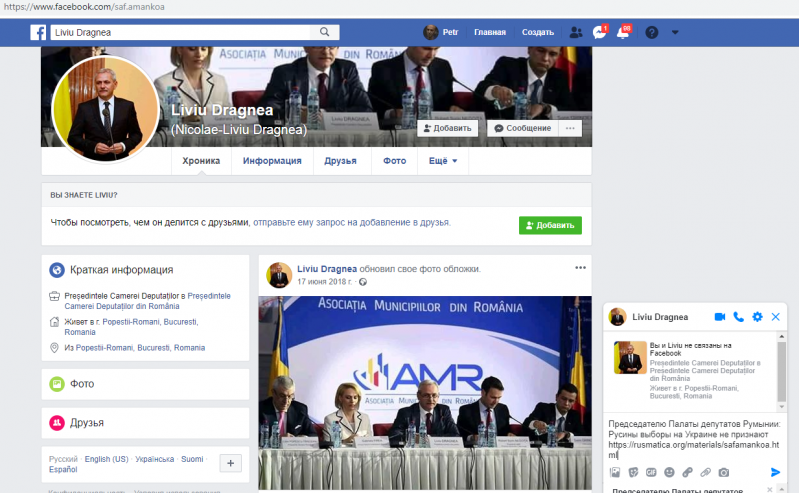
Task: Click post author avatar thumbnail
Action: tap(279, 275)
